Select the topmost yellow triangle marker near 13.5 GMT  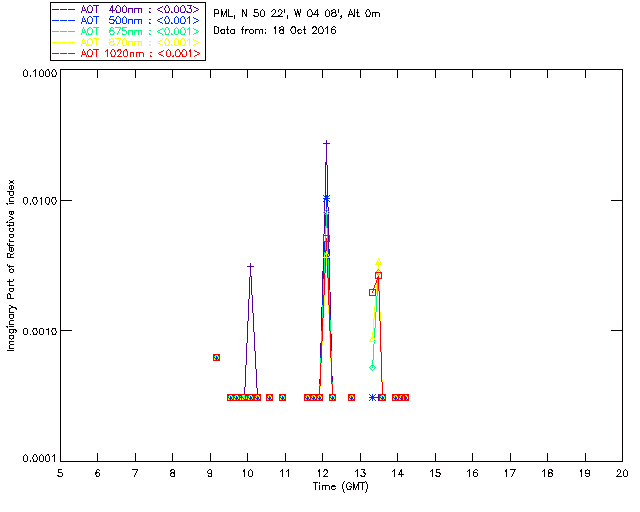pyautogui.click(x=378, y=262)
